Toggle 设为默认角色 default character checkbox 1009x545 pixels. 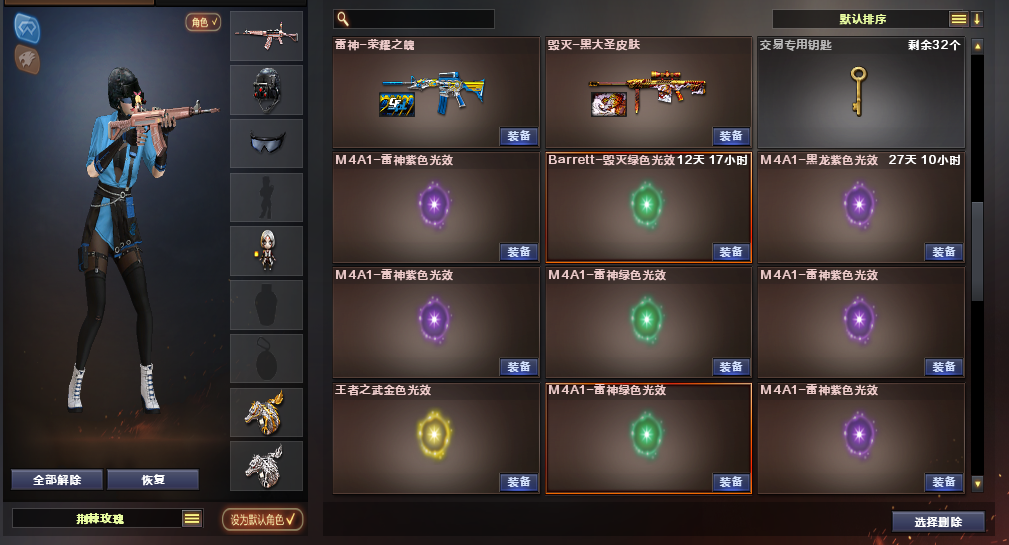click(263, 519)
